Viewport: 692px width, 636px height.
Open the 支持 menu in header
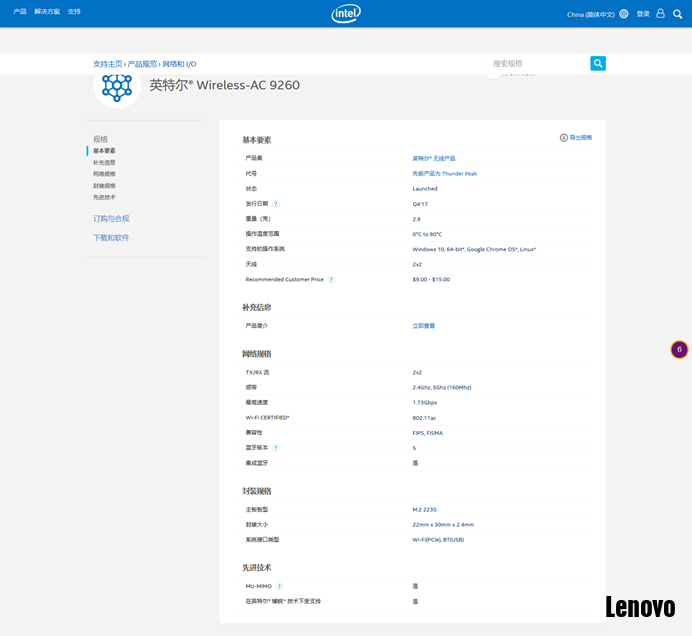pos(74,11)
